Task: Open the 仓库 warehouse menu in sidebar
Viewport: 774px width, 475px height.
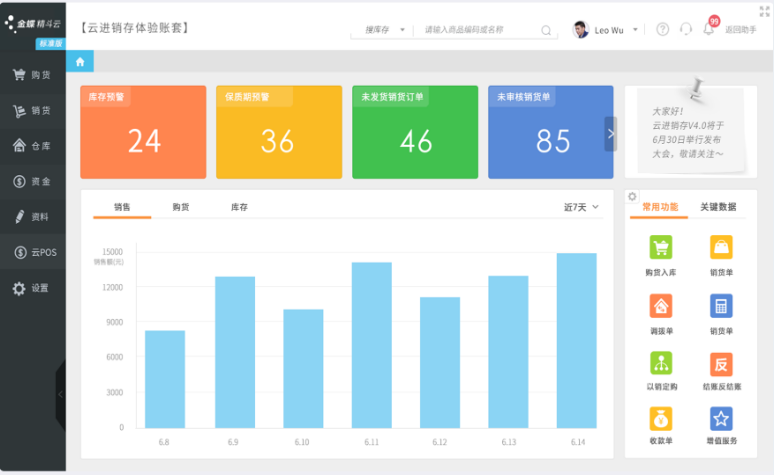Action: coord(33,146)
